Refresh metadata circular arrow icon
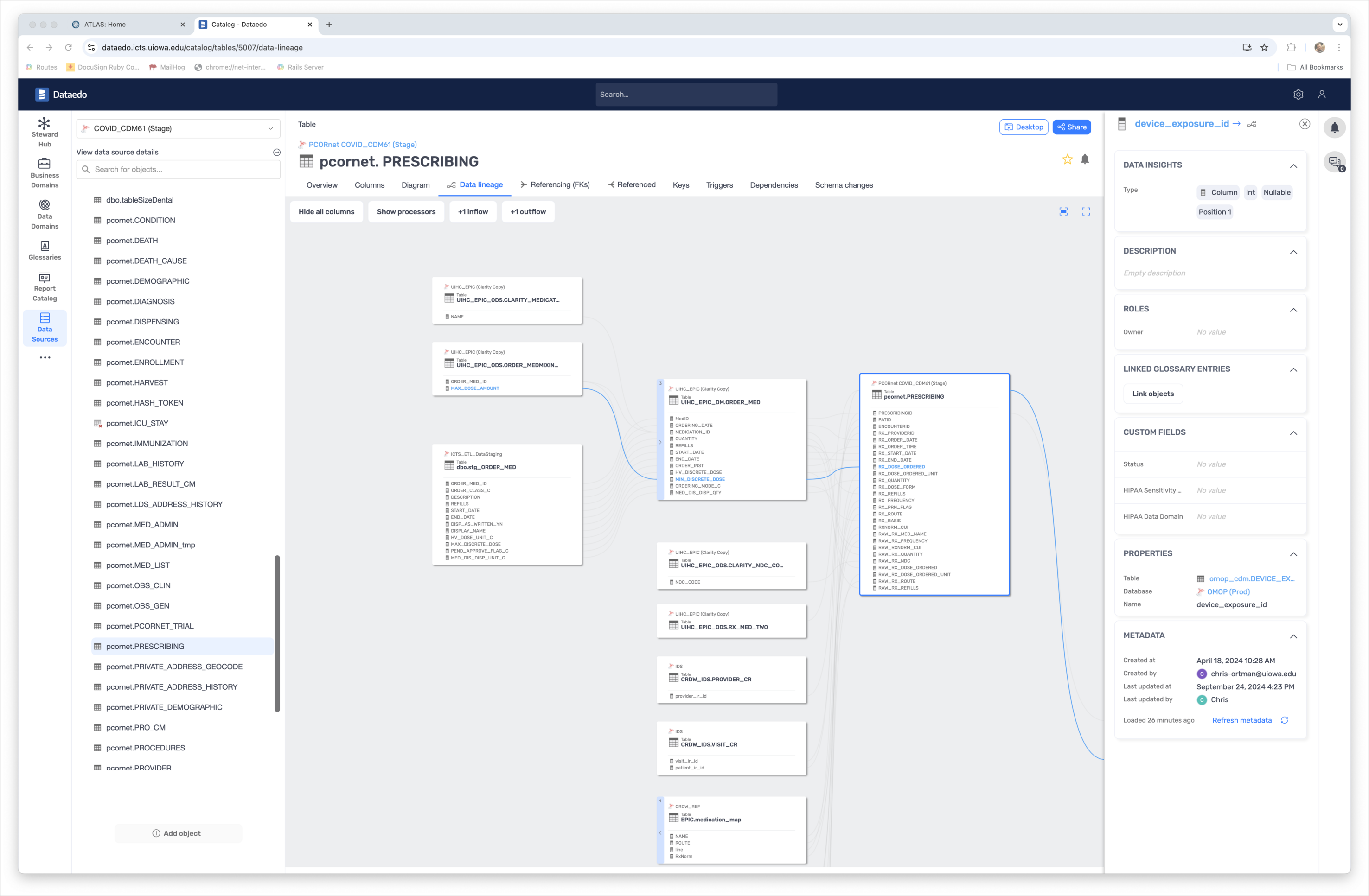Screen dimensions: 1369x896 1285,720
